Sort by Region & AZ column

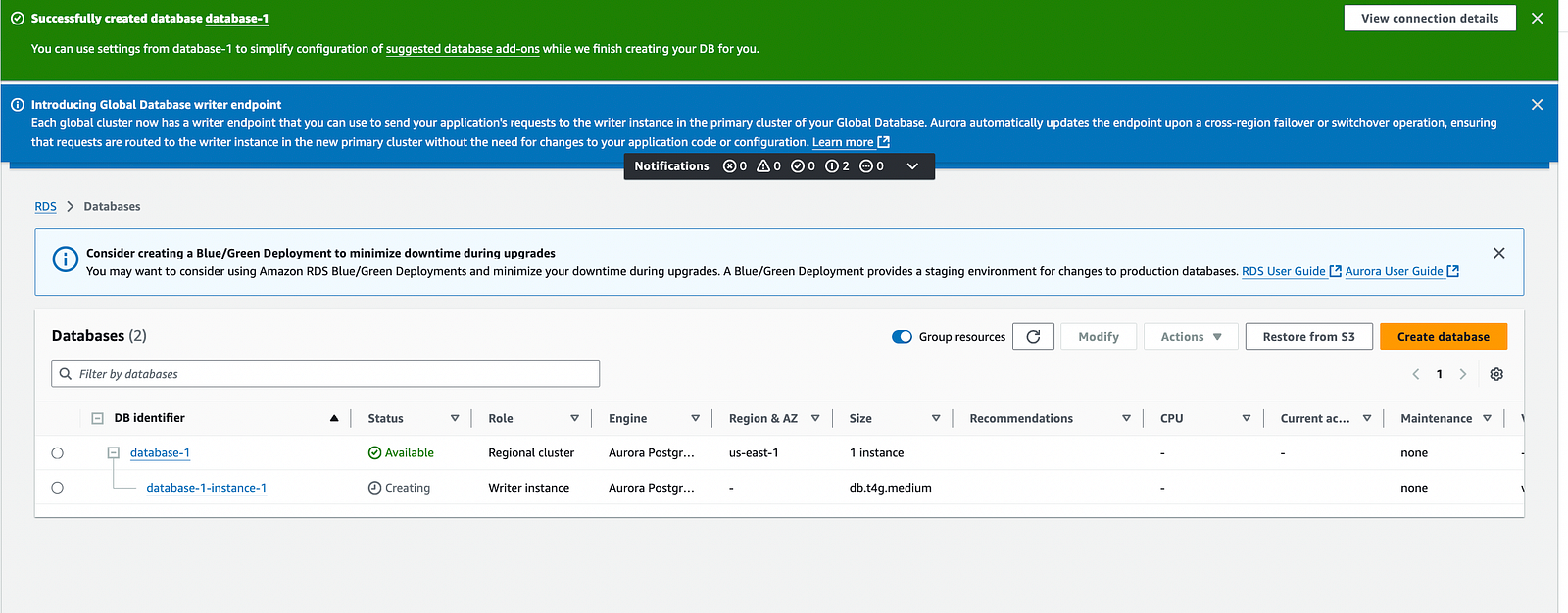(x=815, y=419)
